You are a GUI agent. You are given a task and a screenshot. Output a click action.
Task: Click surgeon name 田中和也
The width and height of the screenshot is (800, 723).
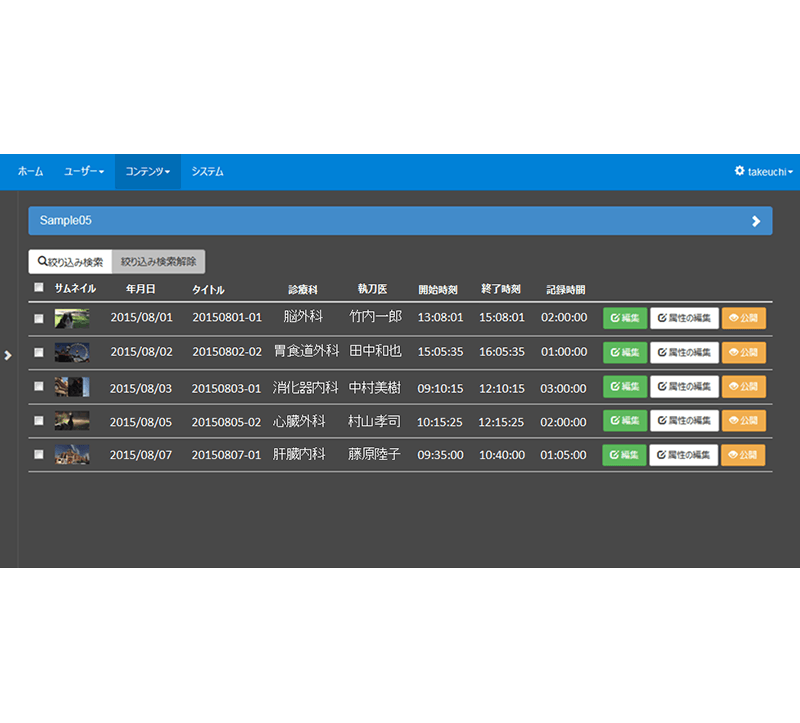click(376, 351)
